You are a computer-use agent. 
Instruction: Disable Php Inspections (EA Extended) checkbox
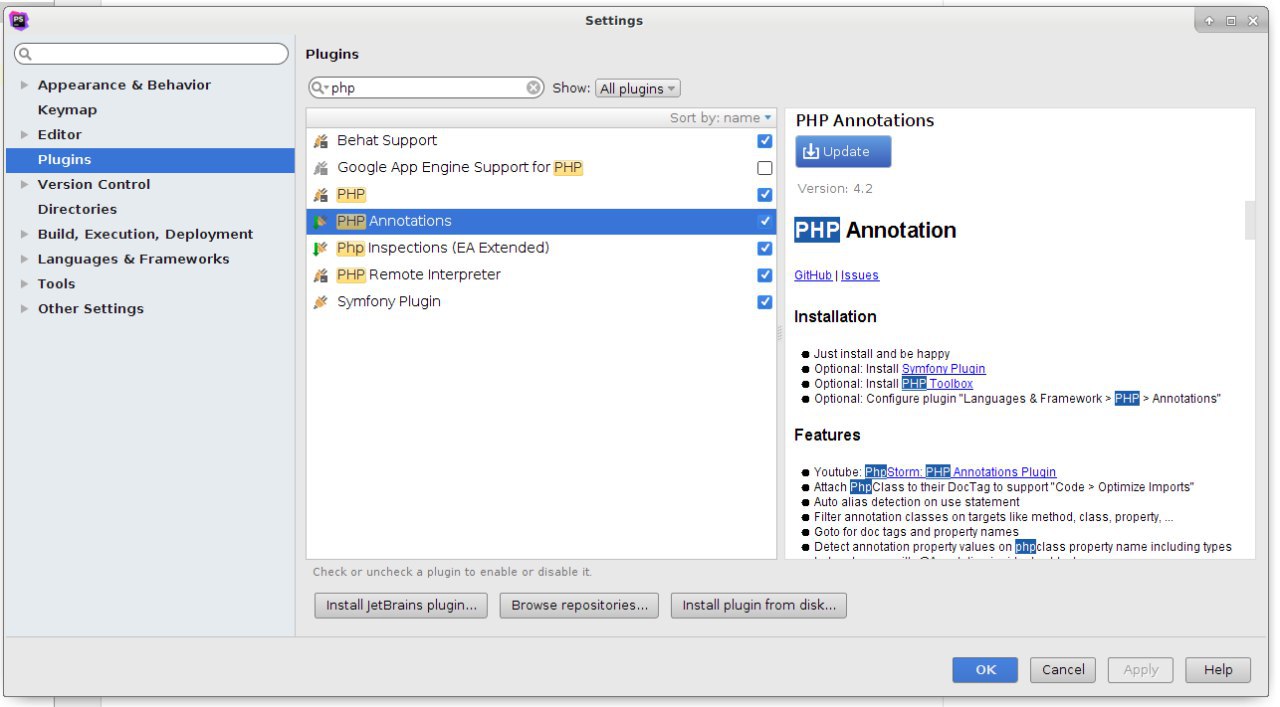(x=765, y=248)
